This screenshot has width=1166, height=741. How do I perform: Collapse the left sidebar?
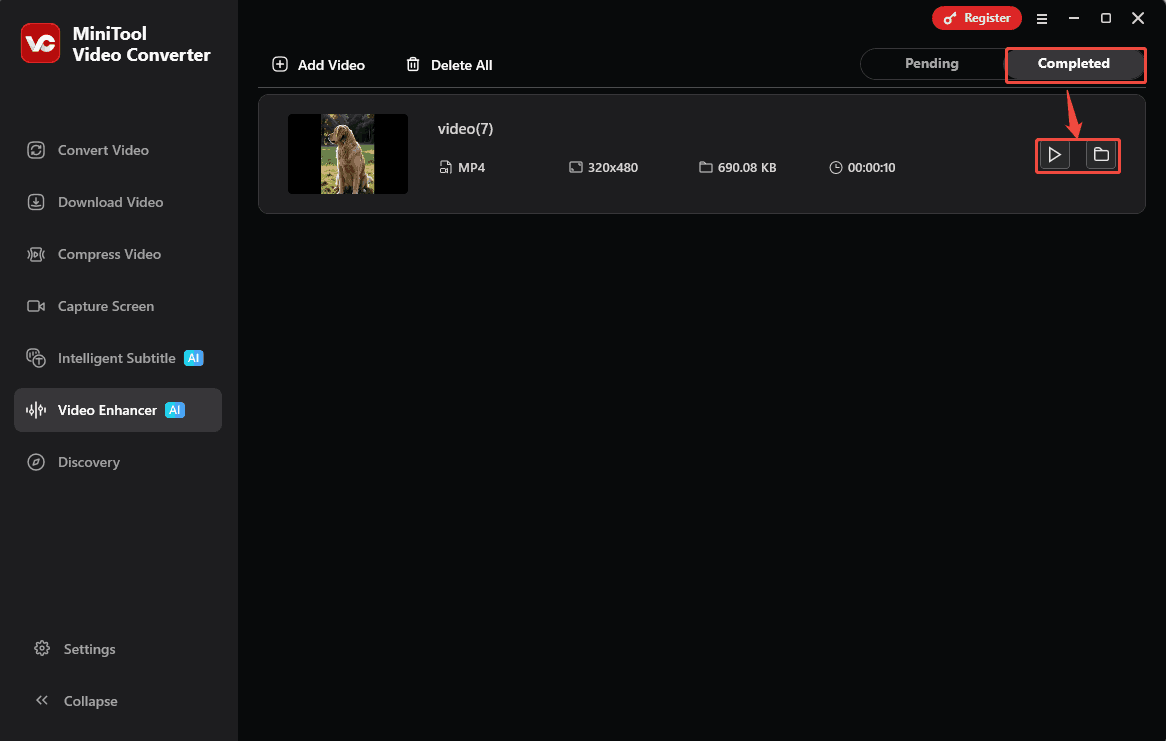(76, 701)
